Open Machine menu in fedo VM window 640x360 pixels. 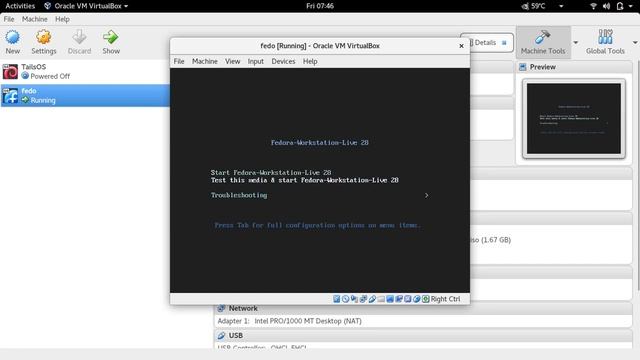204,61
